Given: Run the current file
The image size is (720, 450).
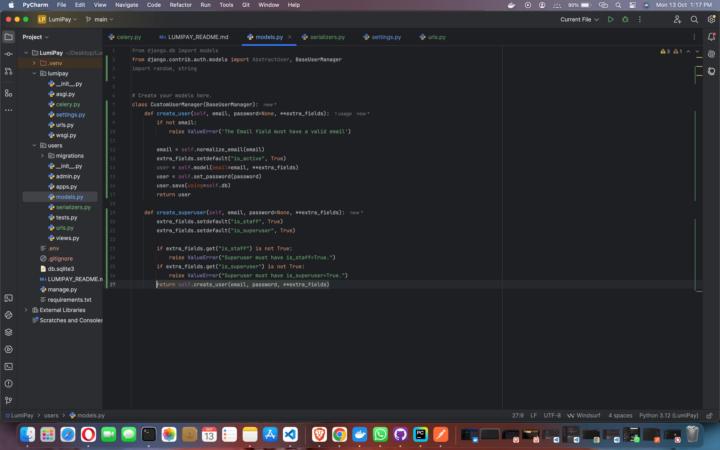Looking at the screenshot, I should 610,19.
